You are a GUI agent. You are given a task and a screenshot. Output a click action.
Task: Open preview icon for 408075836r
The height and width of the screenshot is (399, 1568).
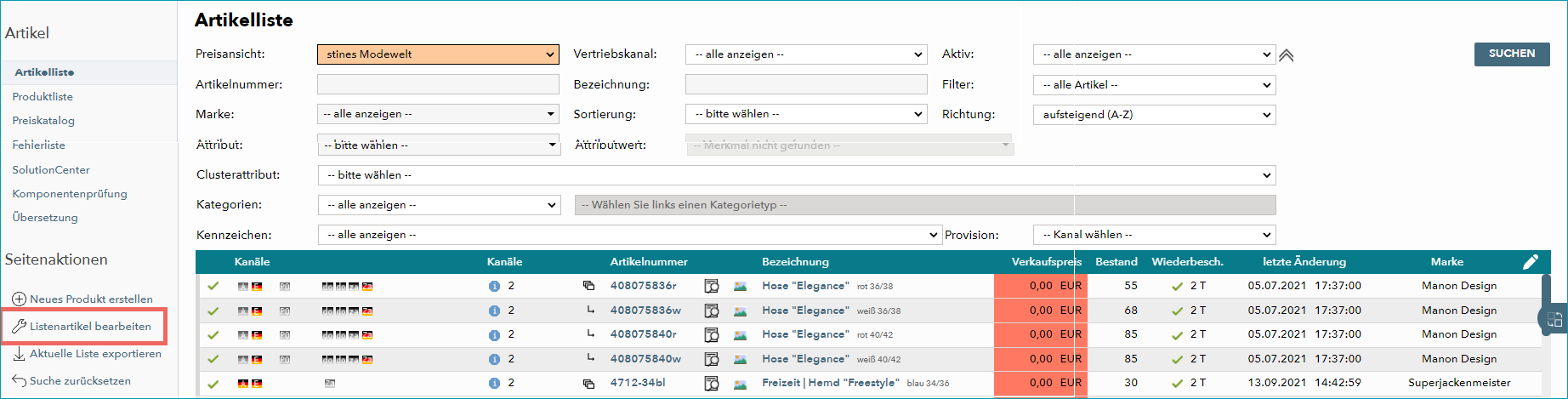tap(712, 287)
